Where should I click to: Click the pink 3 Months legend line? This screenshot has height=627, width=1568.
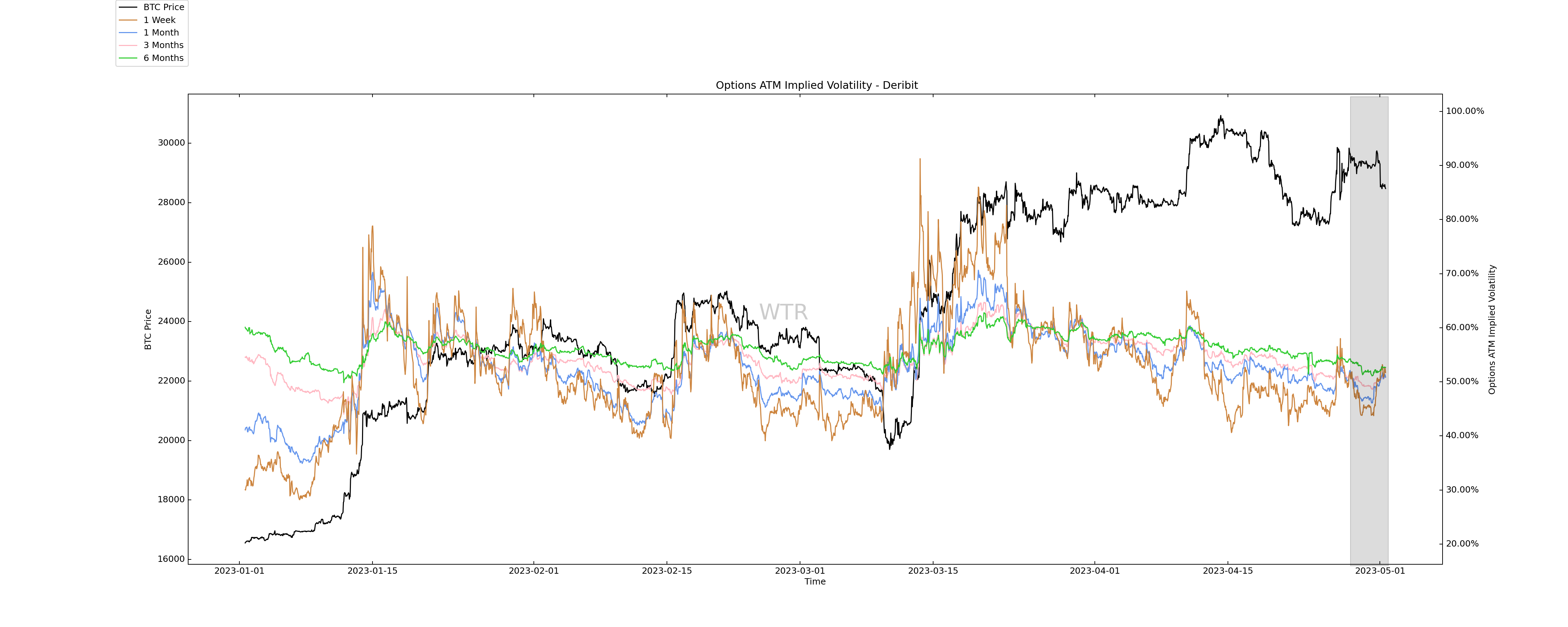point(128,45)
